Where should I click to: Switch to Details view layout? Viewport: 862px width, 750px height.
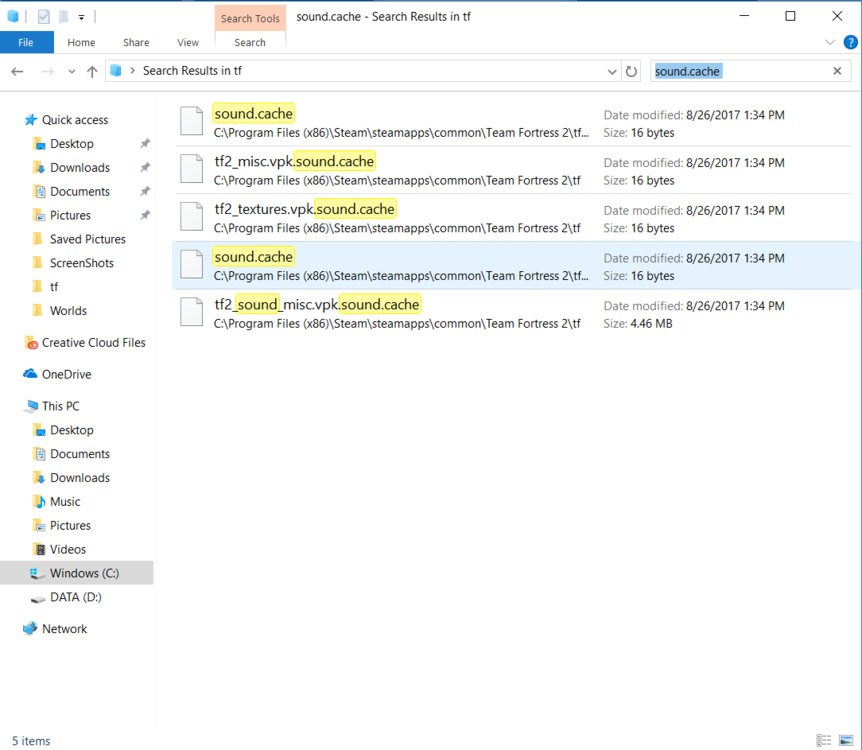click(x=824, y=741)
